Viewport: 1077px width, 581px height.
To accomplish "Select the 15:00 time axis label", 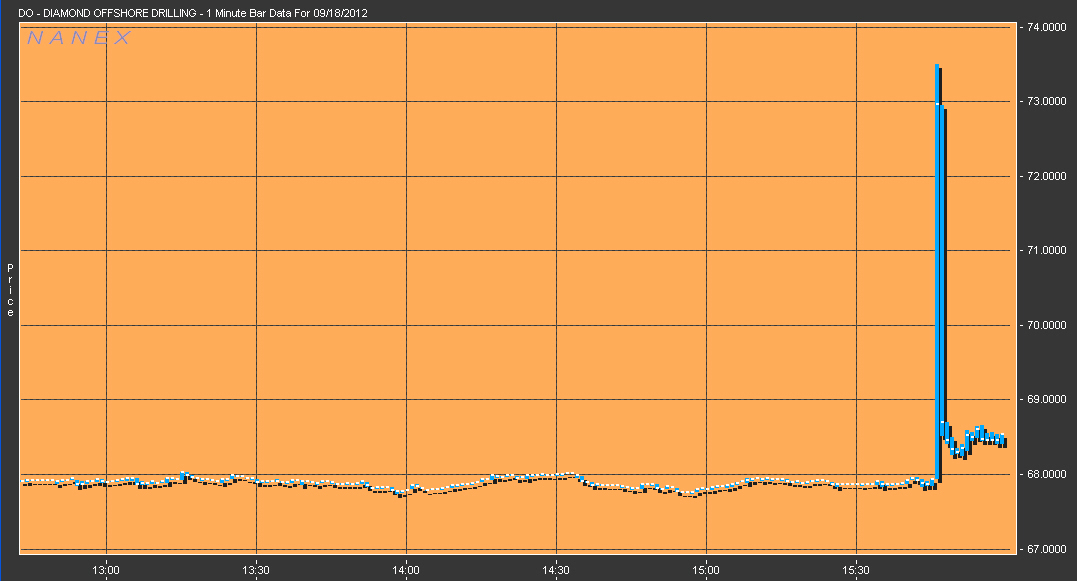I will tap(706, 570).
